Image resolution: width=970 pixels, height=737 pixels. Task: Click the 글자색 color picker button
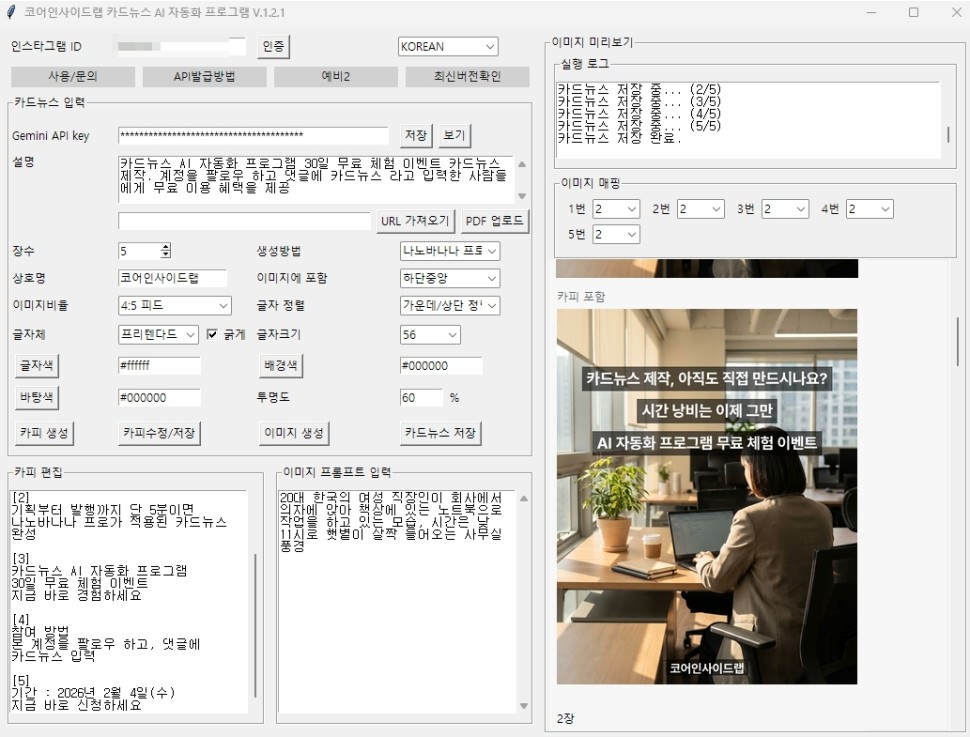pyautogui.click(x=36, y=365)
